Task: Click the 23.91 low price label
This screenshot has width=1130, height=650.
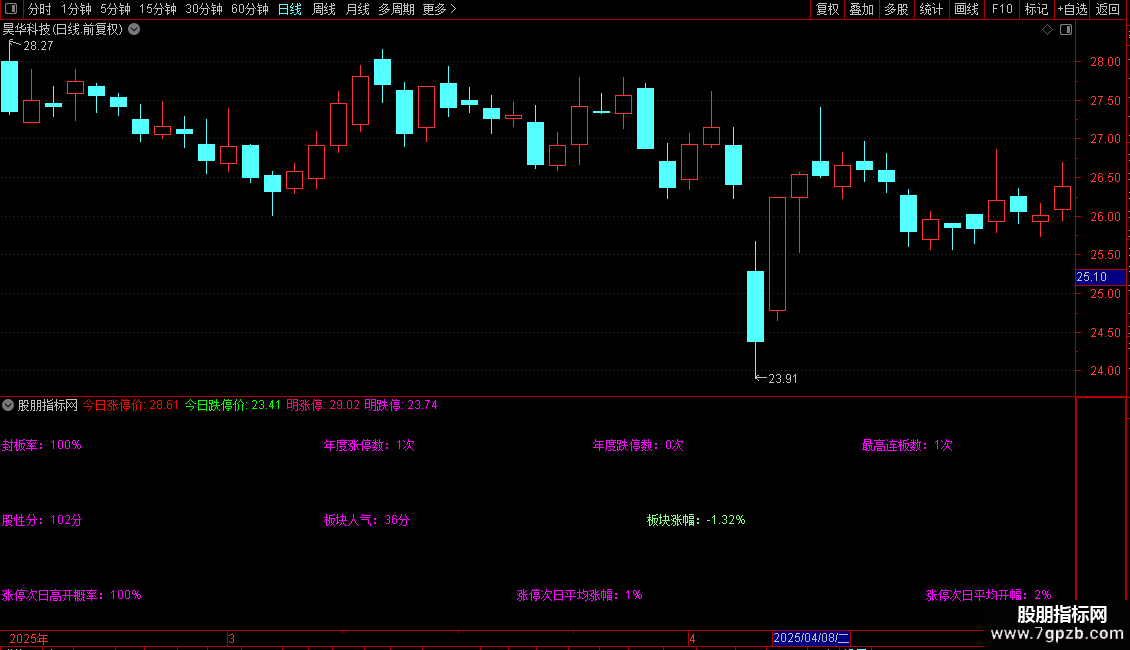Action: (x=783, y=379)
